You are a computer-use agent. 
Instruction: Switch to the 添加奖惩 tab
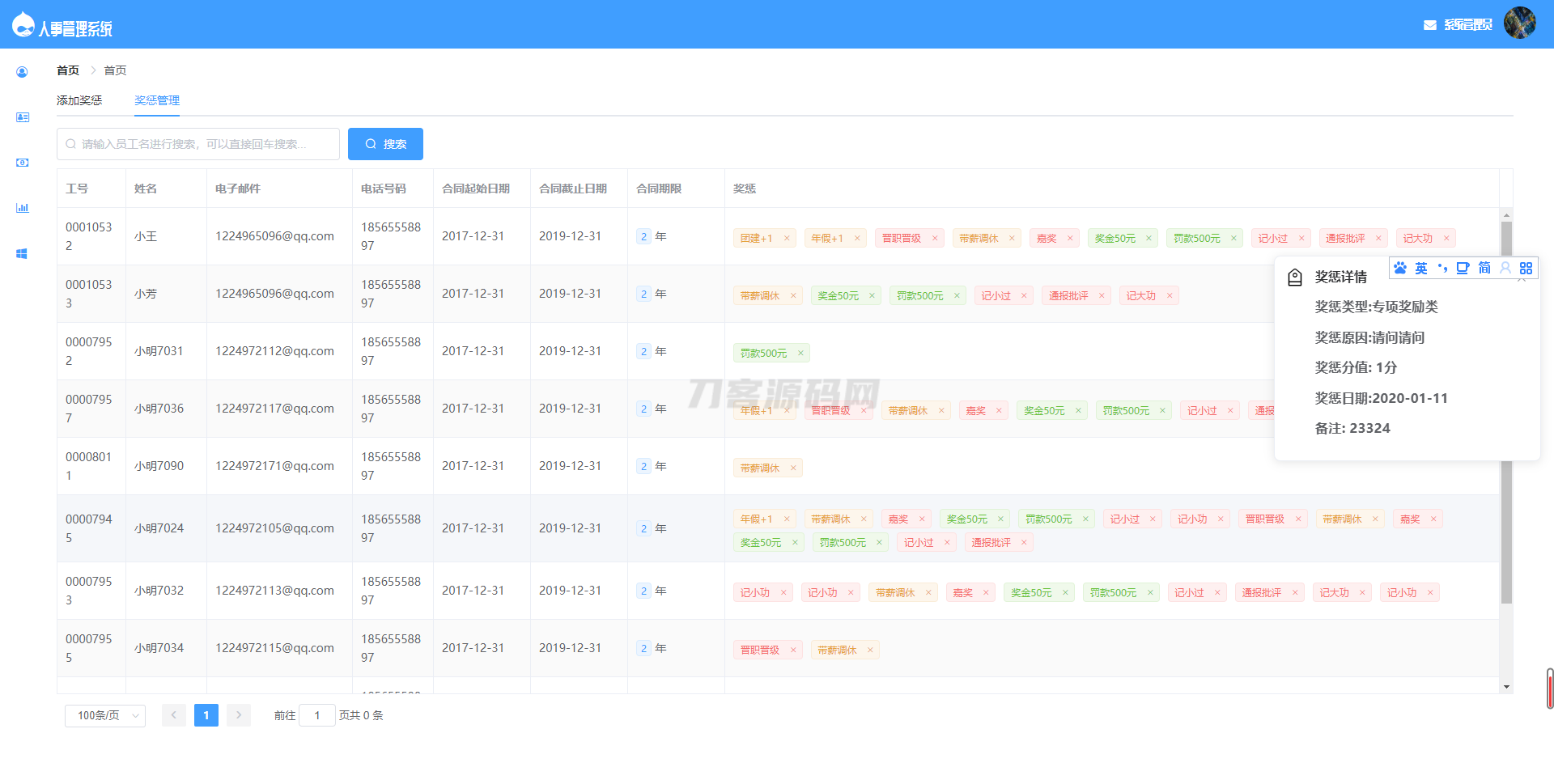pos(79,100)
